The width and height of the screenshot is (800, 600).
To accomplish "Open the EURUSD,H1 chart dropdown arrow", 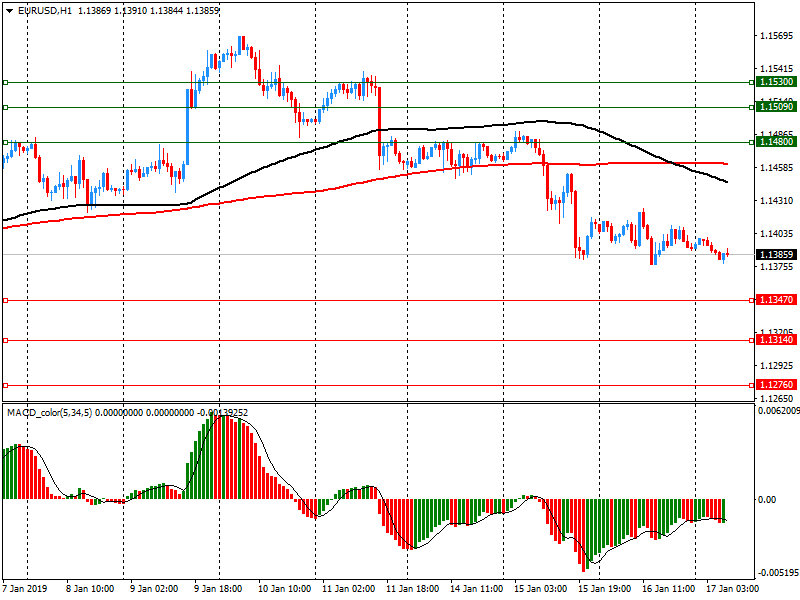I will point(9,10).
